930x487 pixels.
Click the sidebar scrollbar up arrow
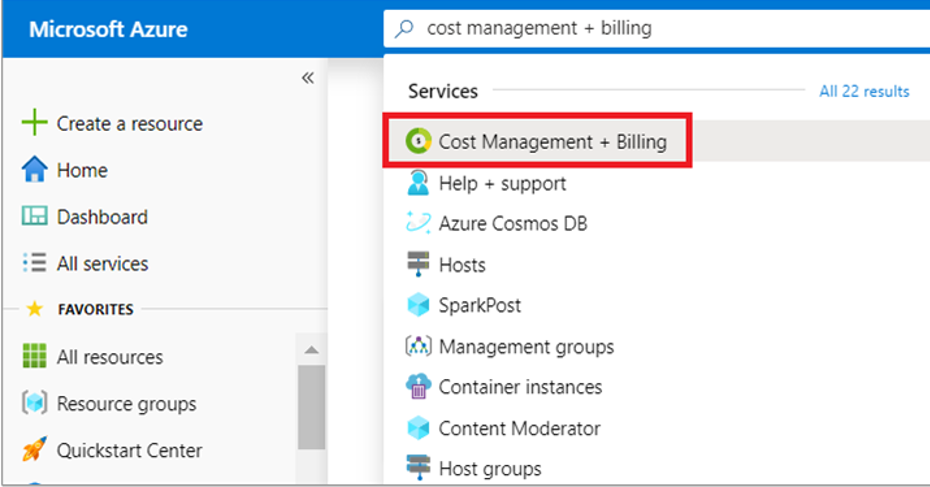(311, 350)
